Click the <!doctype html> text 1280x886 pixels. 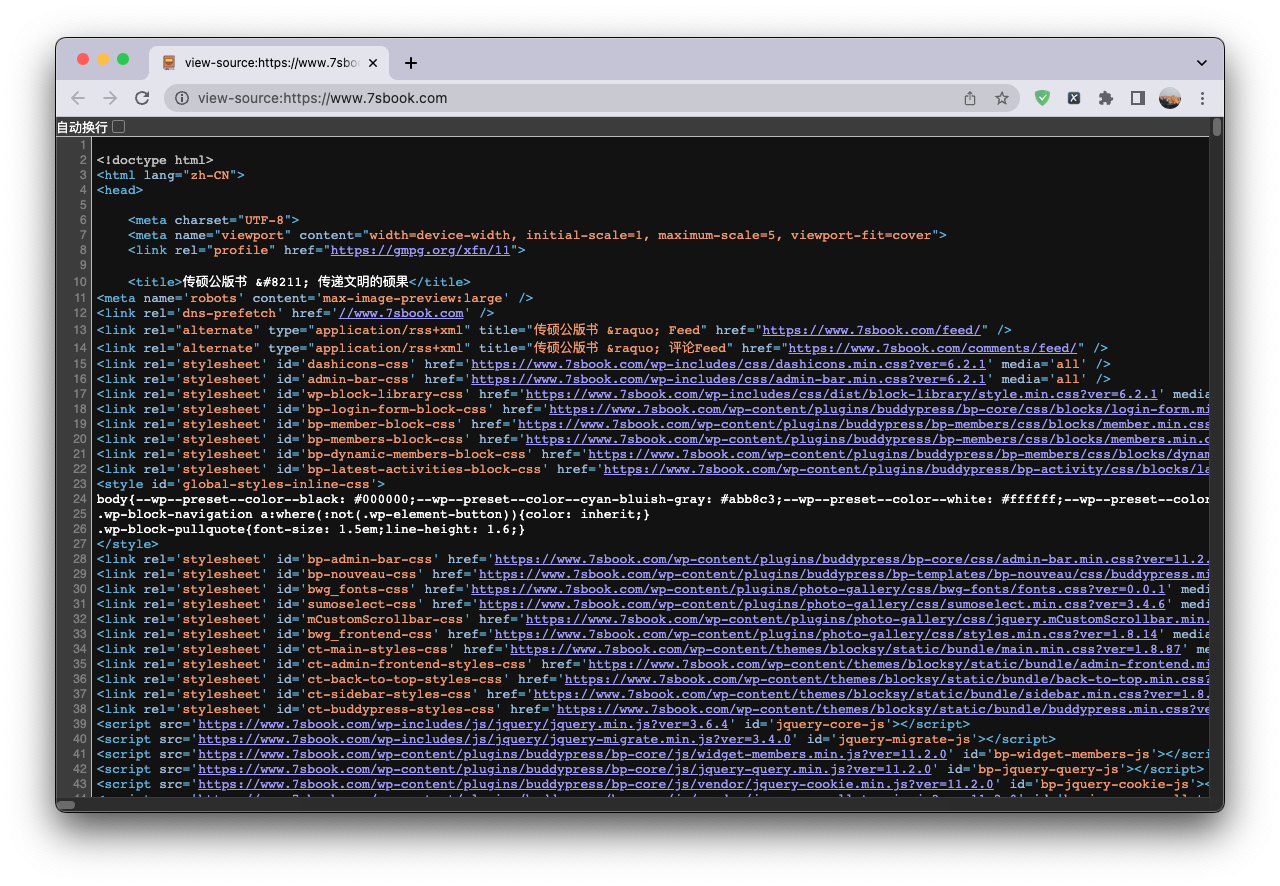[155, 160]
